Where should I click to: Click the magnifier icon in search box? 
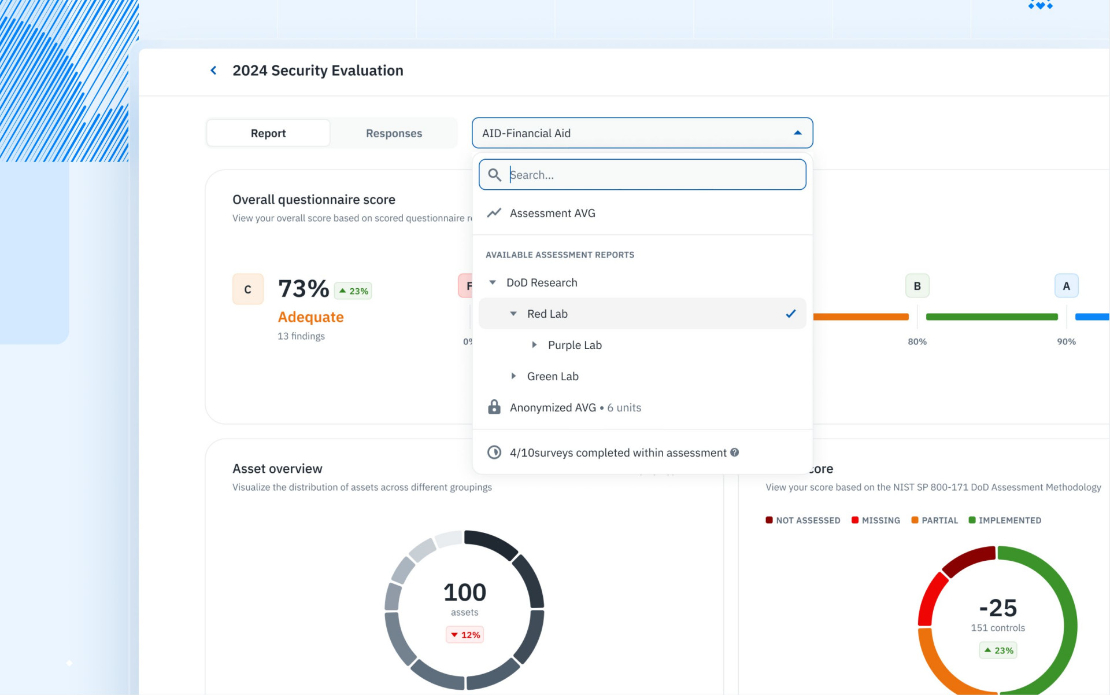click(494, 175)
